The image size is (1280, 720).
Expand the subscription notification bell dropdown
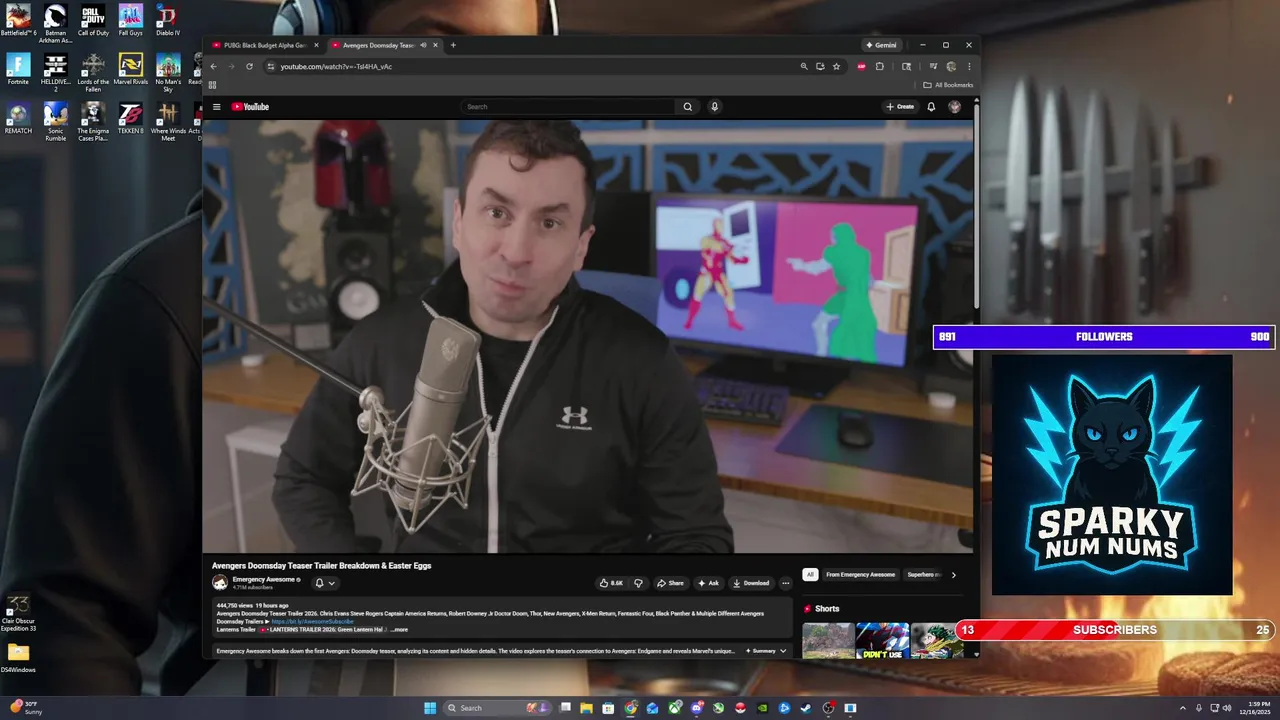click(325, 583)
